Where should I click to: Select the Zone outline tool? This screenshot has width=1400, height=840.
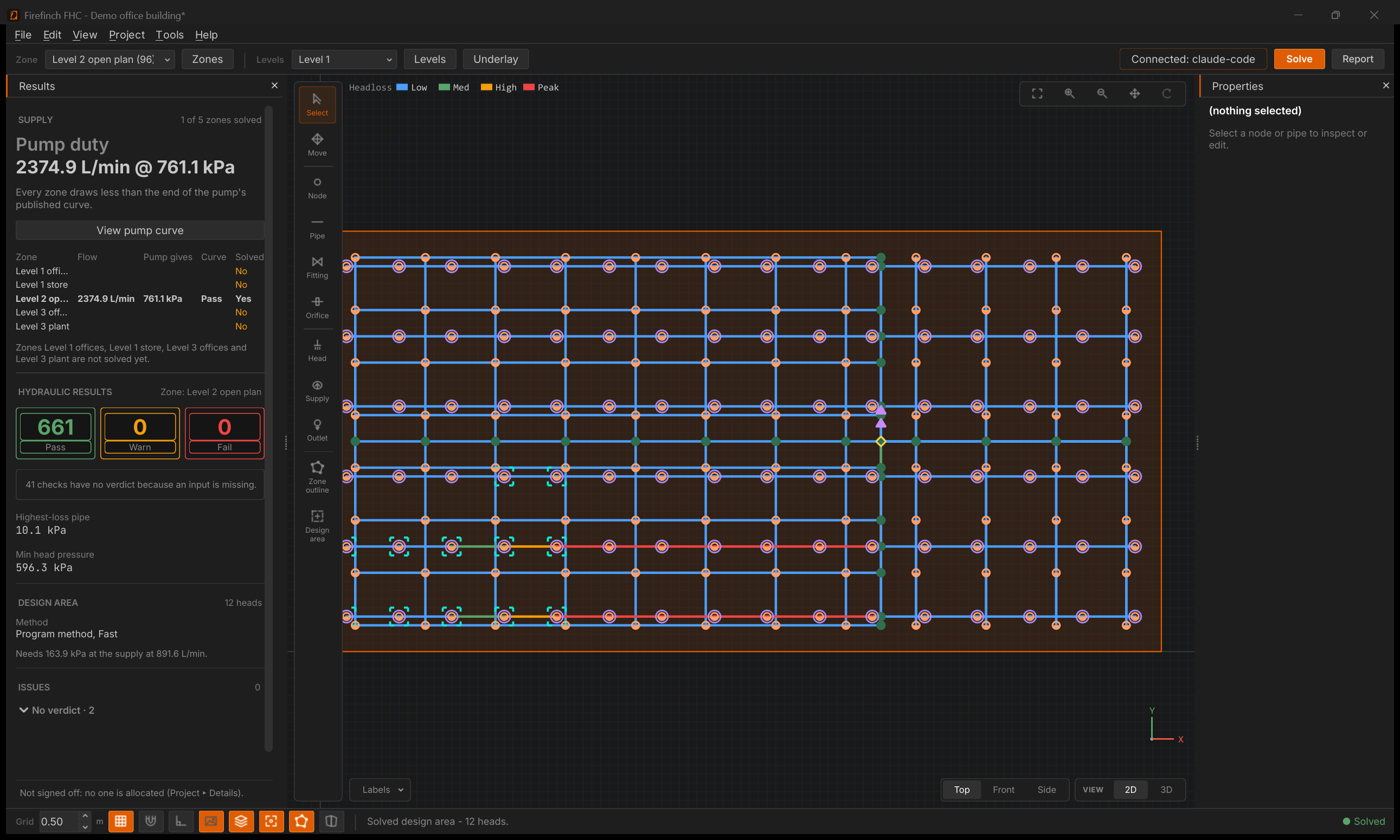[317, 477]
